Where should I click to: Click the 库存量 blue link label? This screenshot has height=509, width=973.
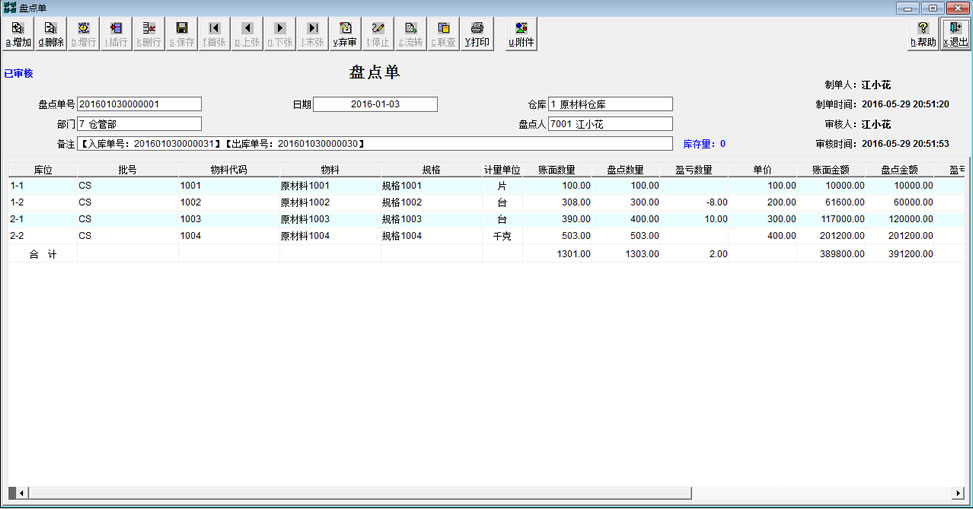(704, 144)
